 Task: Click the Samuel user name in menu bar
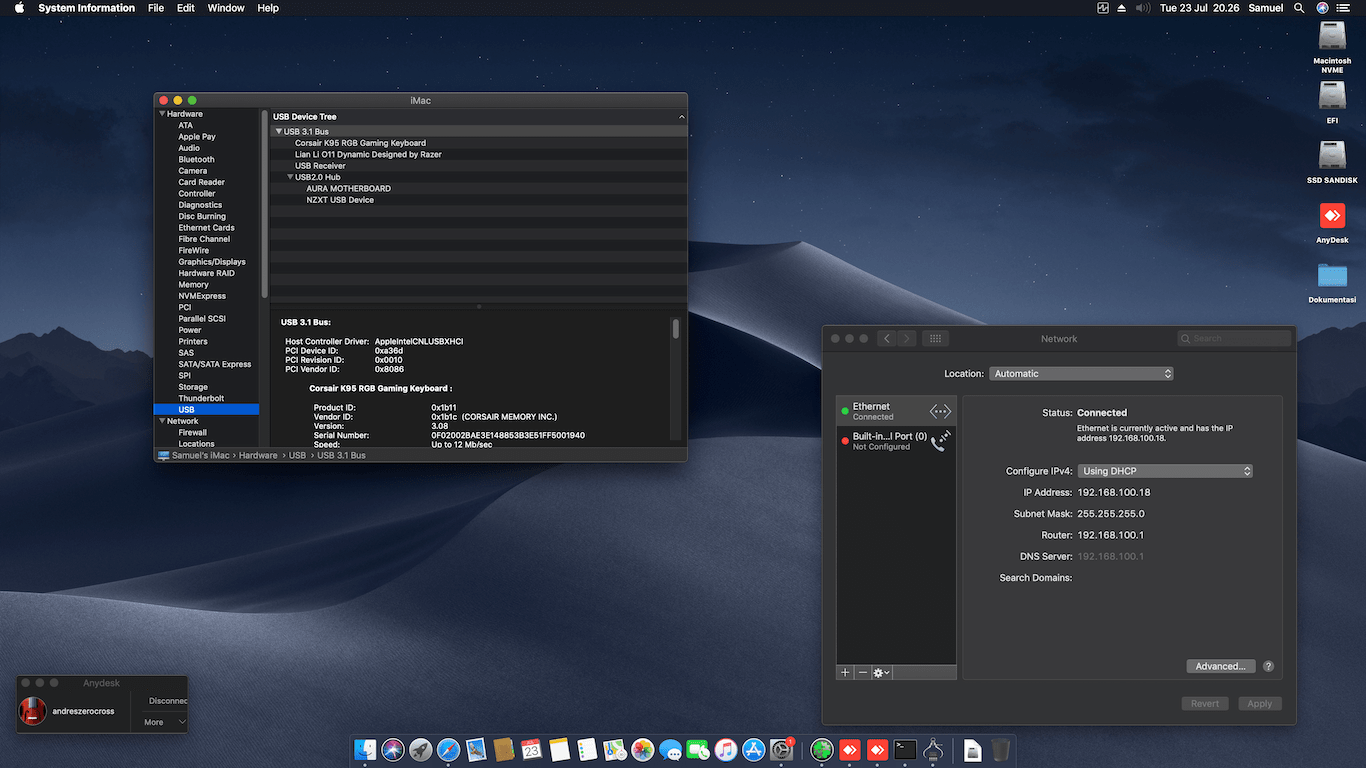pyautogui.click(x=1266, y=8)
